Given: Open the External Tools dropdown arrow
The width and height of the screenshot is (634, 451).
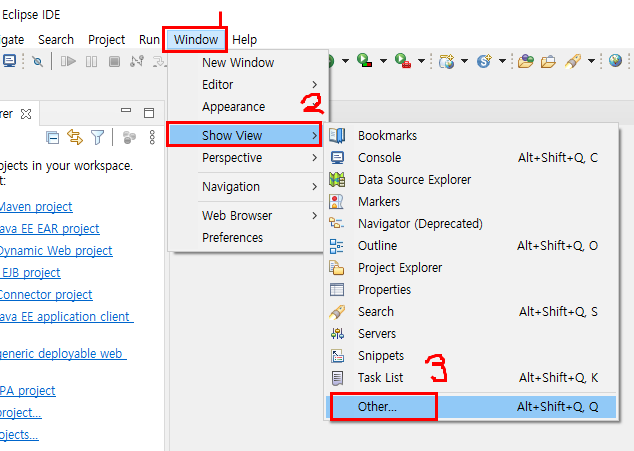Looking at the screenshot, I should click(421, 61).
